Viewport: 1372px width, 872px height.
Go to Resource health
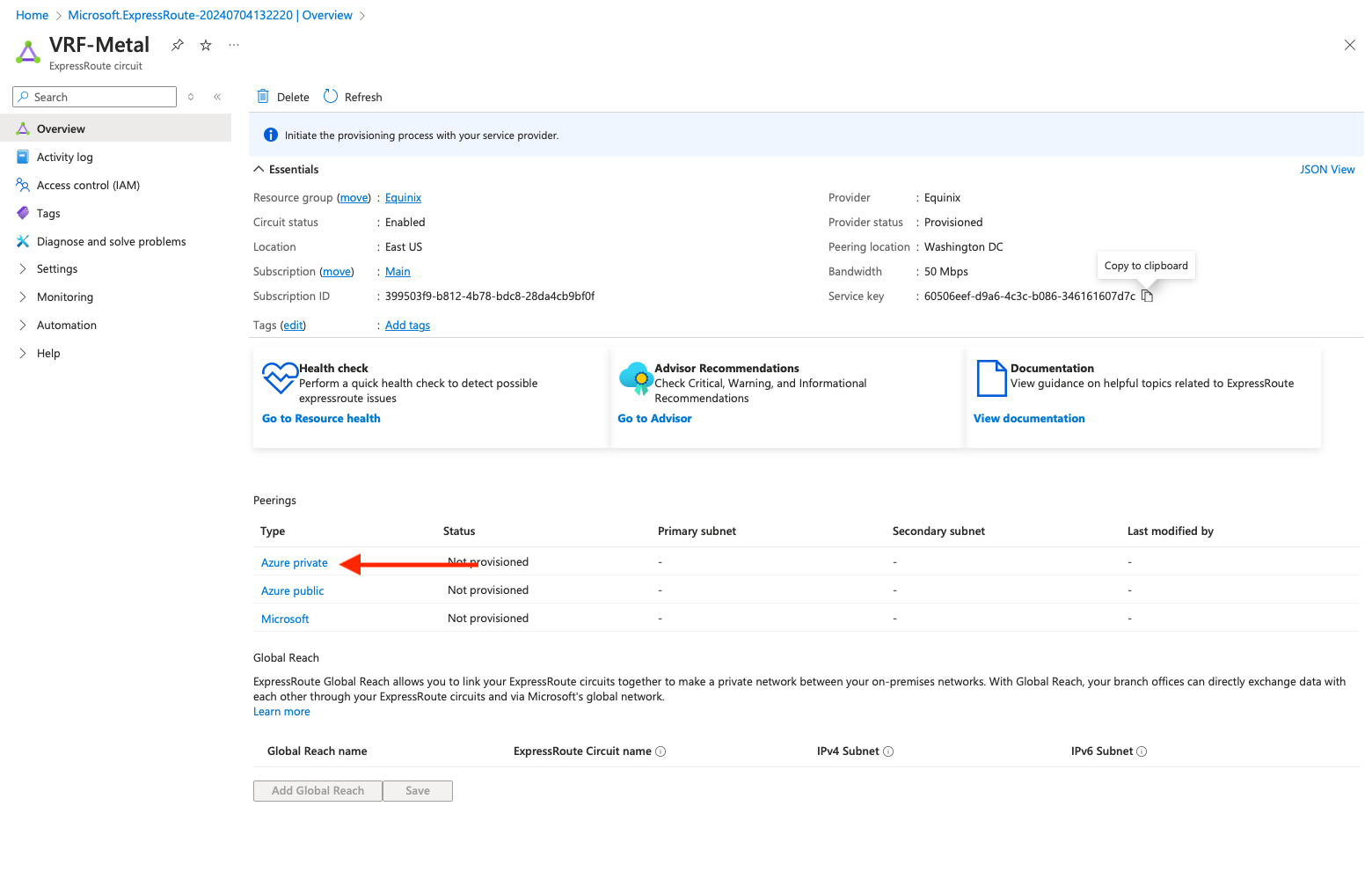coord(321,419)
